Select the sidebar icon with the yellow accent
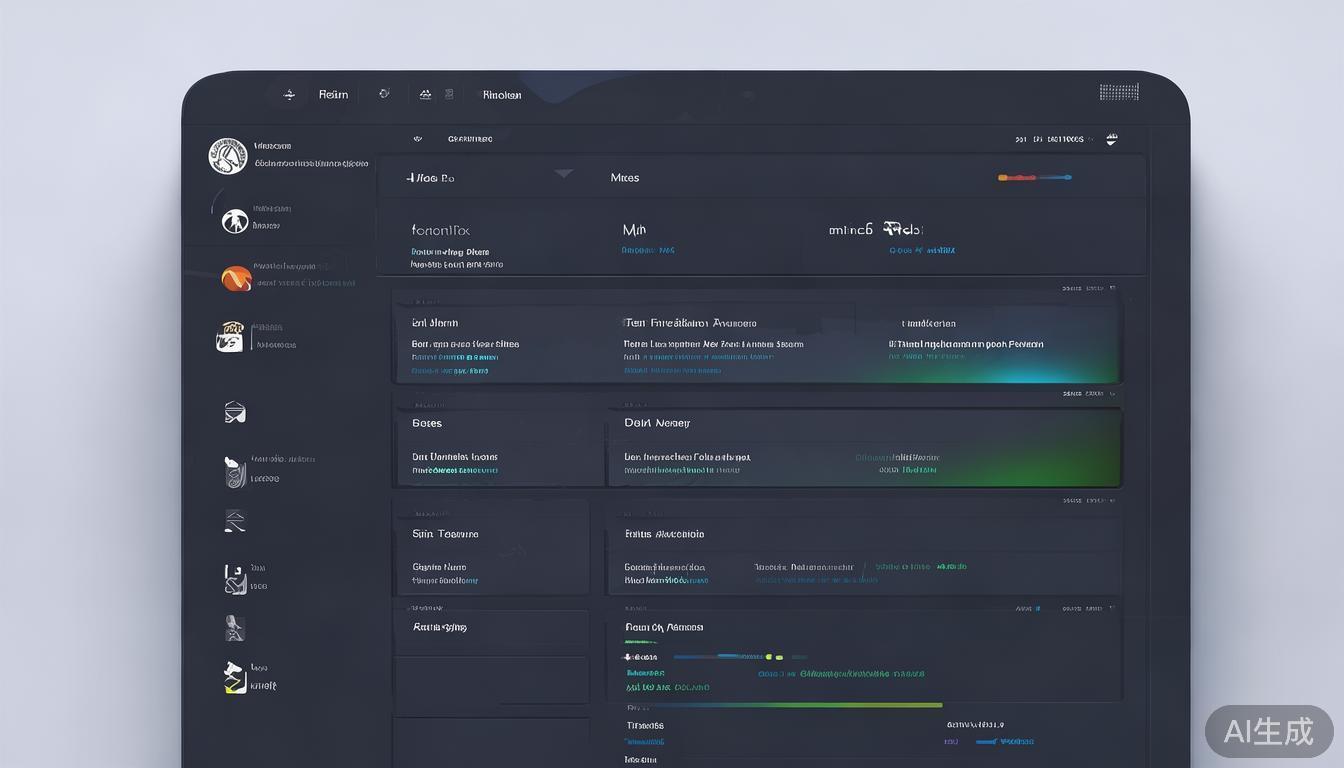This screenshot has width=1344, height=768. pyautogui.click(x=234, y=678)
